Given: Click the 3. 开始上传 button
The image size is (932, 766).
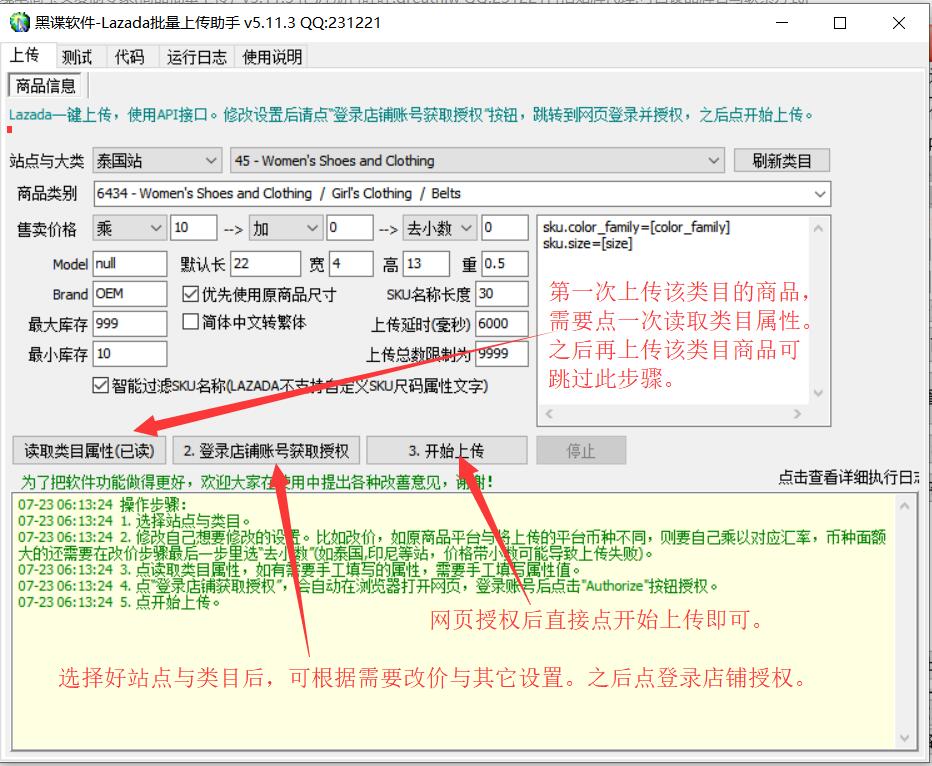Looking at the screenshot, I should click(446, 450).
